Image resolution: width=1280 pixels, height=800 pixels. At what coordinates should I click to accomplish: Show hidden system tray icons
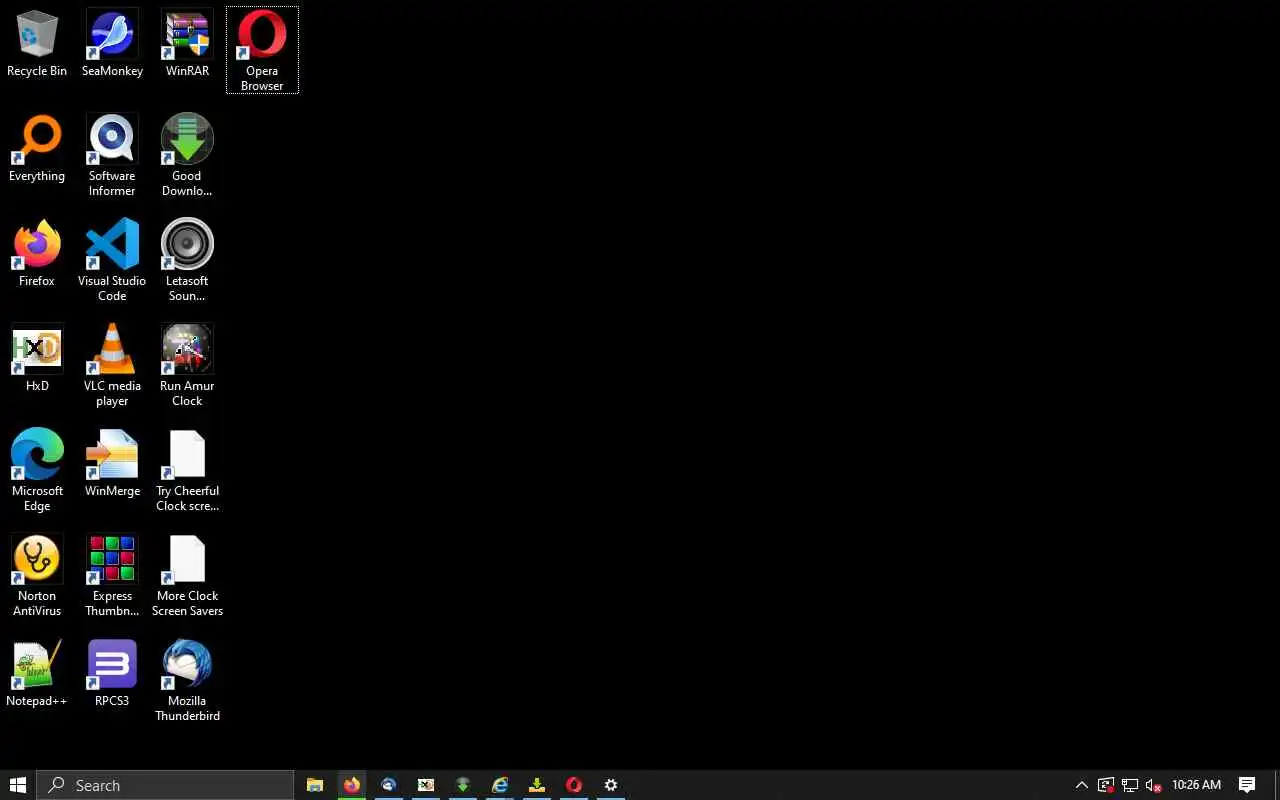pos(1082,785)
